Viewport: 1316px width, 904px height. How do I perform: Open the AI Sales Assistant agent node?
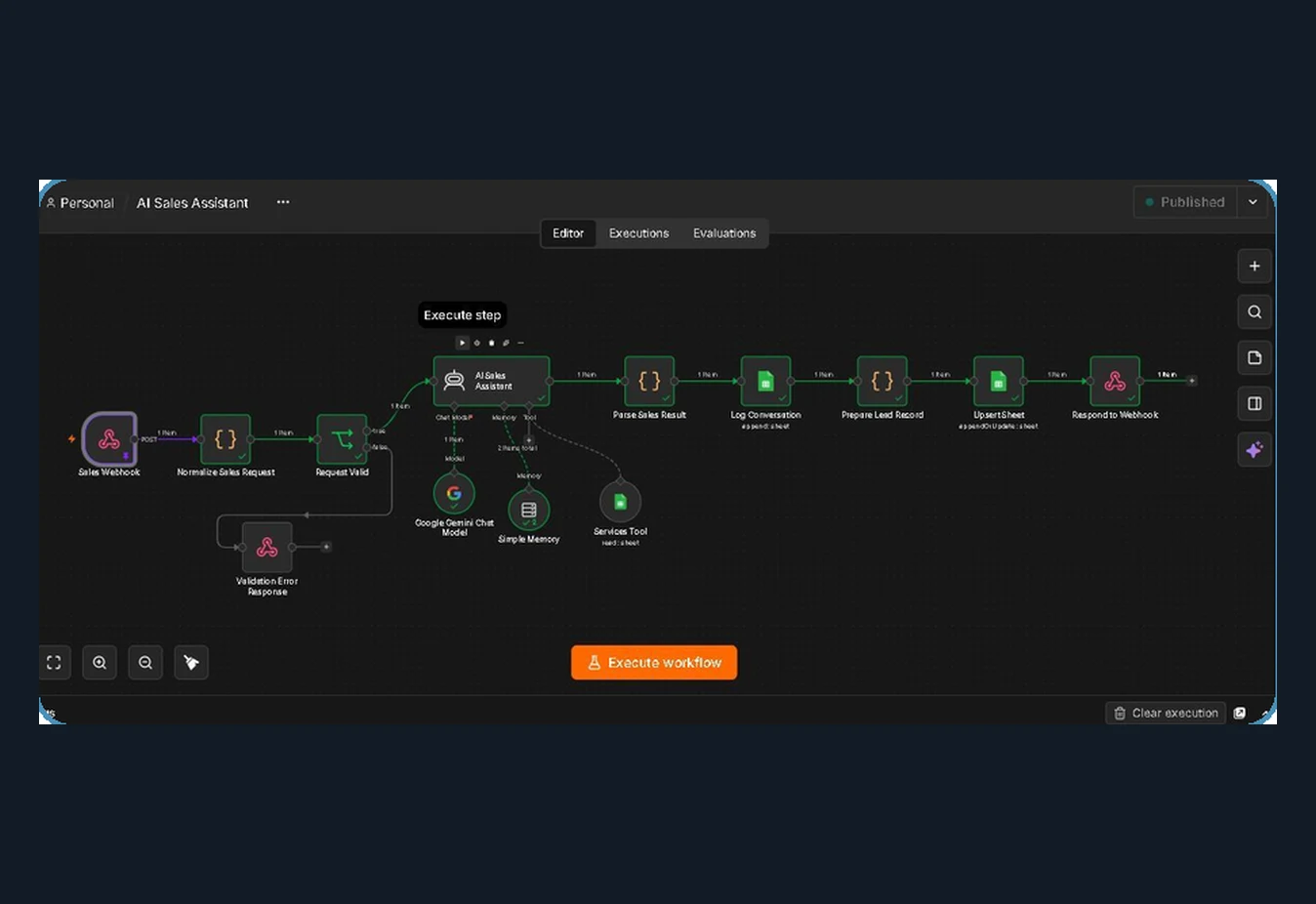[491, 381]
